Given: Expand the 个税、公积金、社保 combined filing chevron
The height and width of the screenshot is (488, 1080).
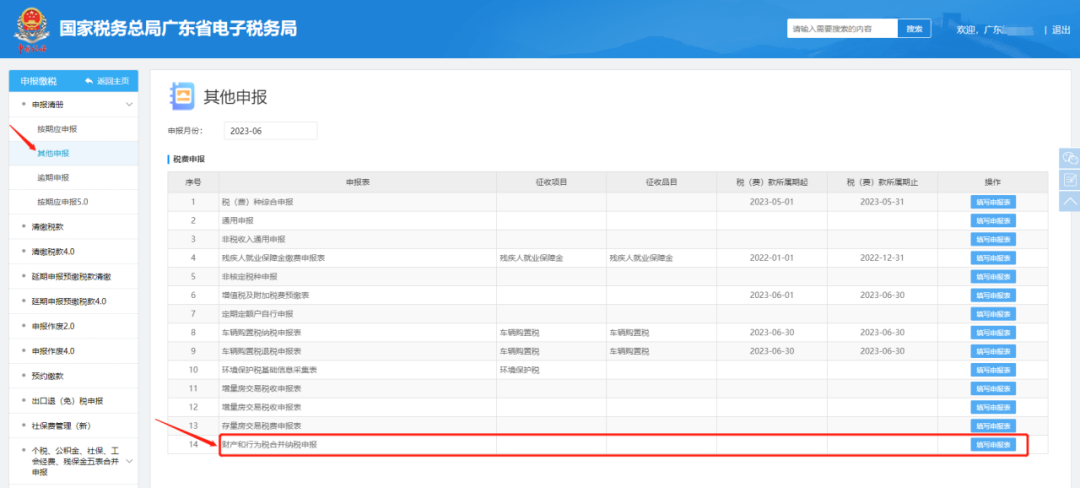Looking at the screenshot, I should pyautogui.click(x=129, y=461).
